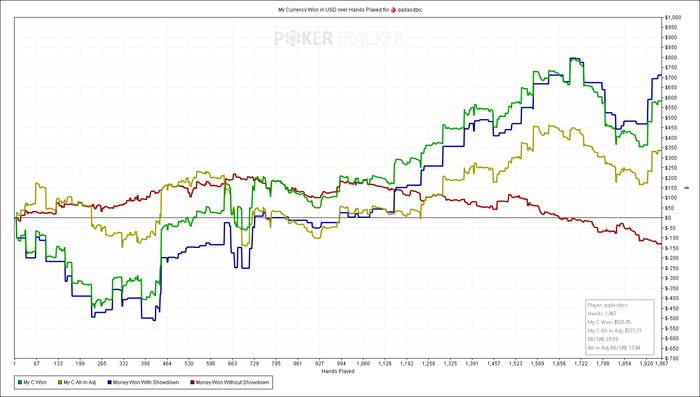Click the $0 y-axis label
700x397 pixels.
[669, 218]
